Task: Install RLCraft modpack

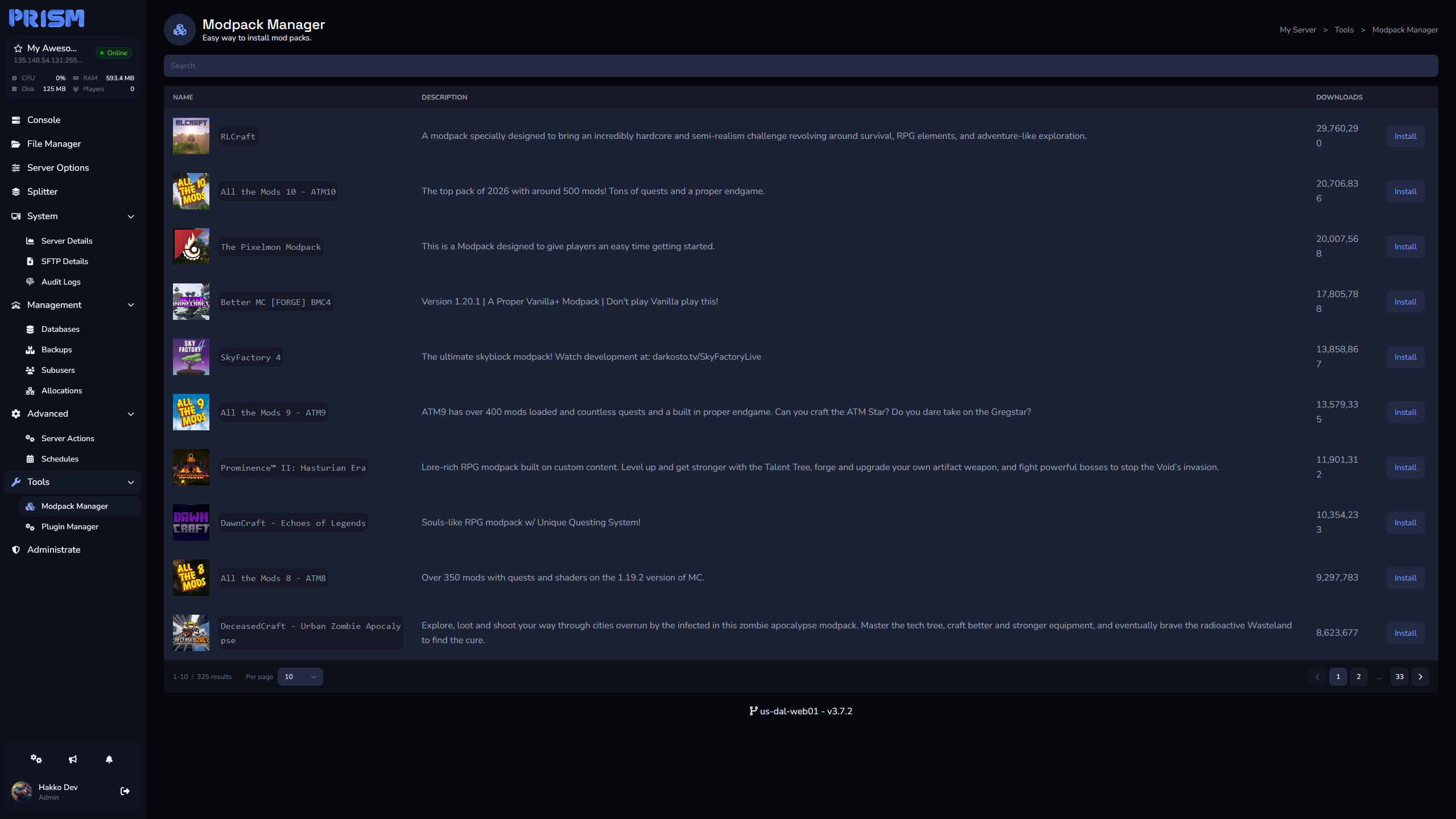Action: 1405,136
